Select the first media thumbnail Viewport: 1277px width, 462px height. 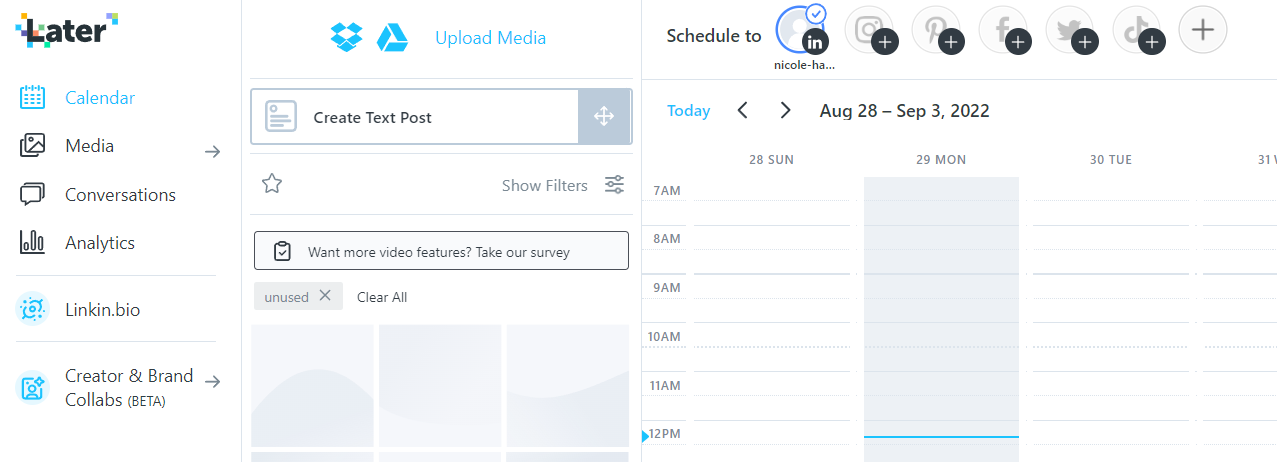point(312,385)
